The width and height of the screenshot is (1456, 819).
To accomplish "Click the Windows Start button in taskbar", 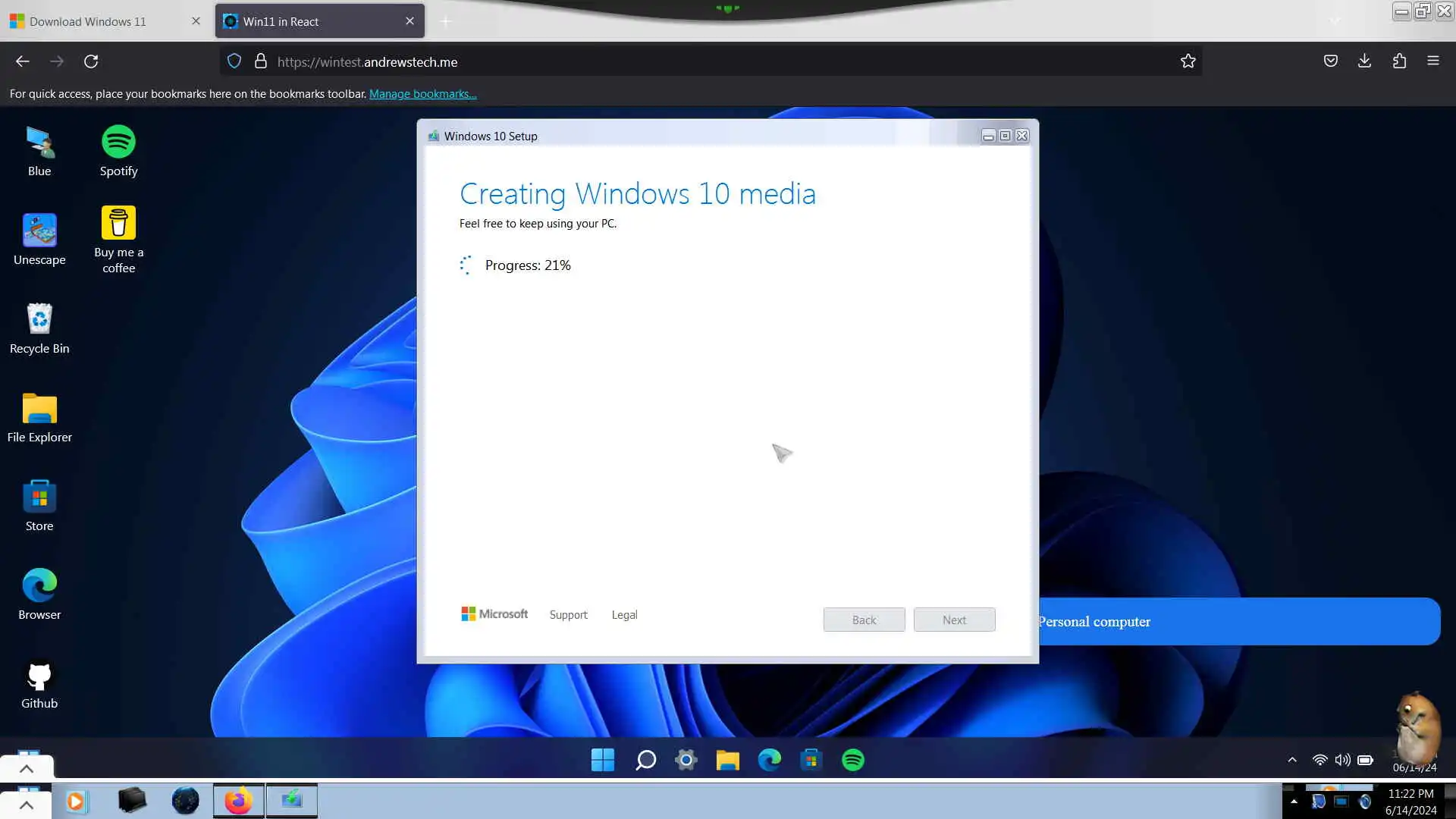I will coord(603,760).
